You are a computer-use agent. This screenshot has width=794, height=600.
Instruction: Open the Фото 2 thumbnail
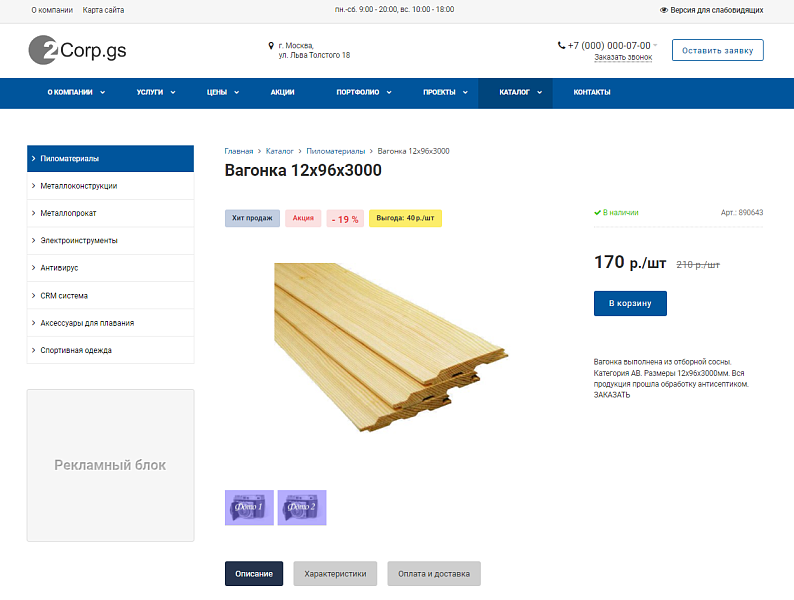[x=302, y=507]
